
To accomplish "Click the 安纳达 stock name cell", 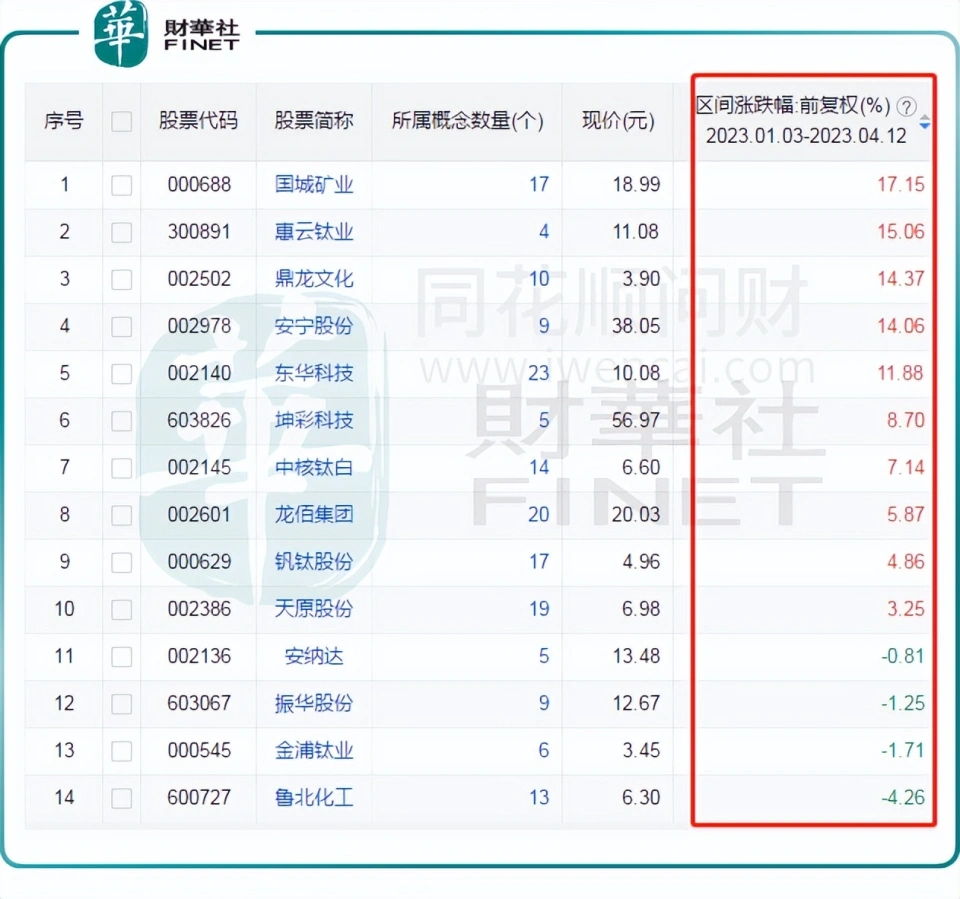I will [x=314, y=657].
